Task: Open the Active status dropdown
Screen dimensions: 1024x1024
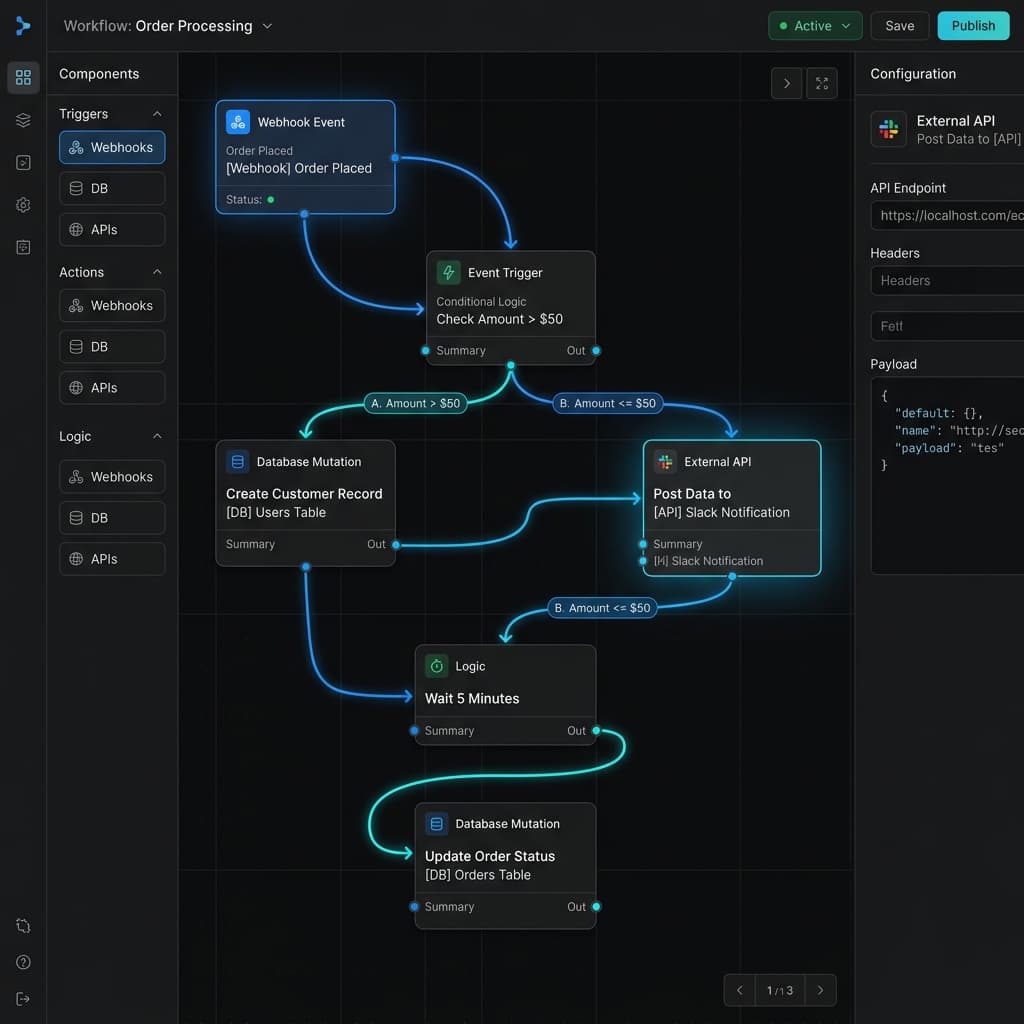Action: (816, 26)
